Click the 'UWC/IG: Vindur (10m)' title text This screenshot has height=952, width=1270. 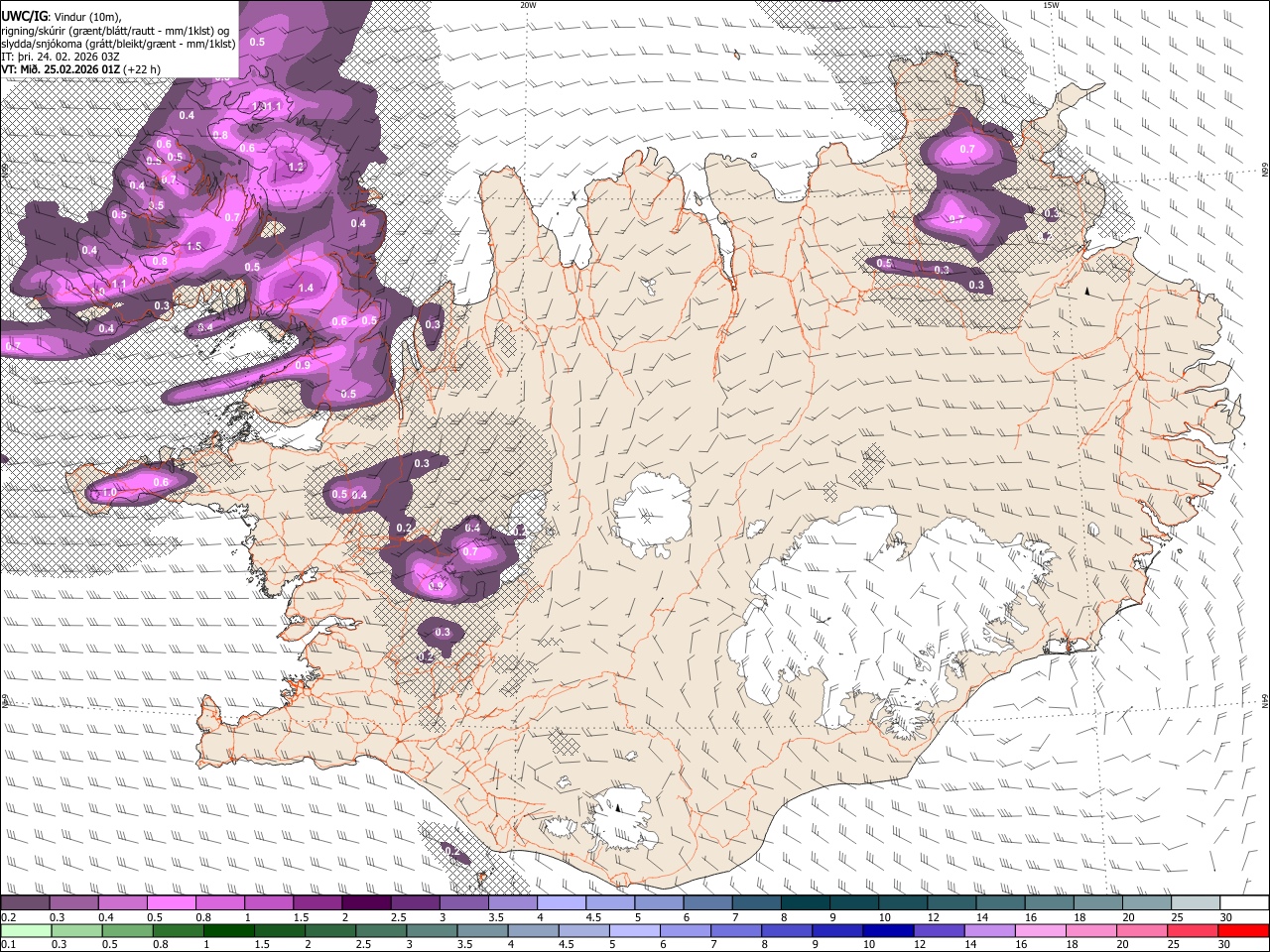coord(61,16)
